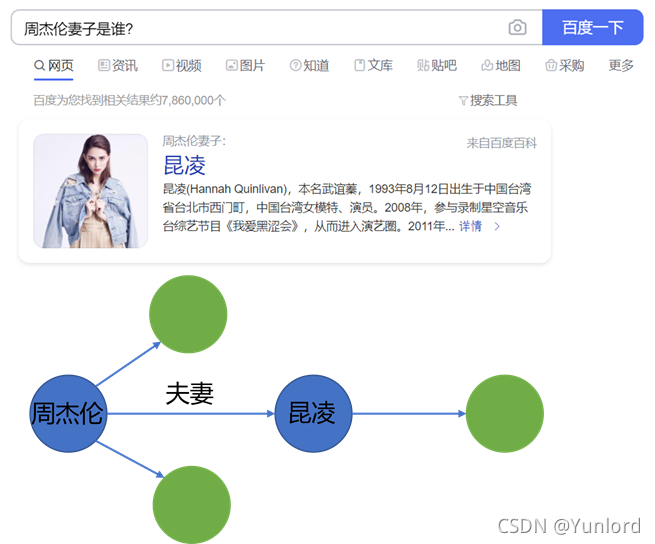The width and height of the screenshot is (655, 544).
Task: Click the picture icon beside 图片
Action: tap(231, 65)
